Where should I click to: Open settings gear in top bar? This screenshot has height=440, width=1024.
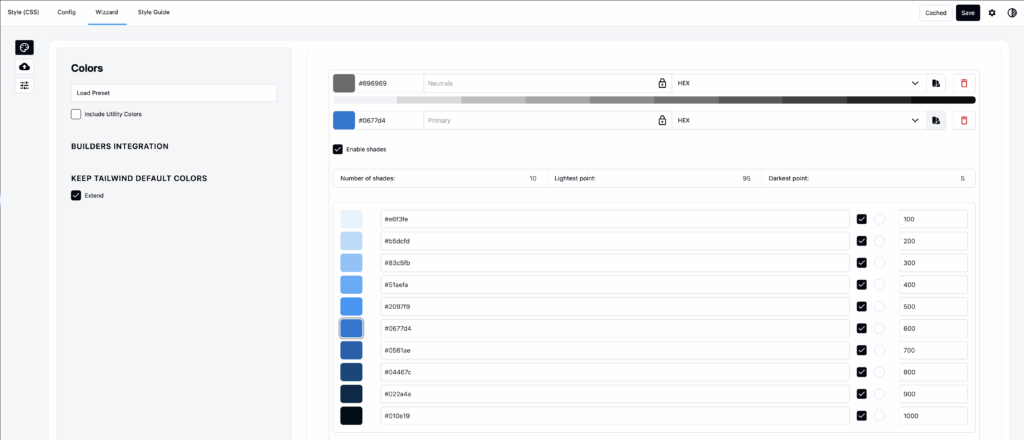pos(992,12)
